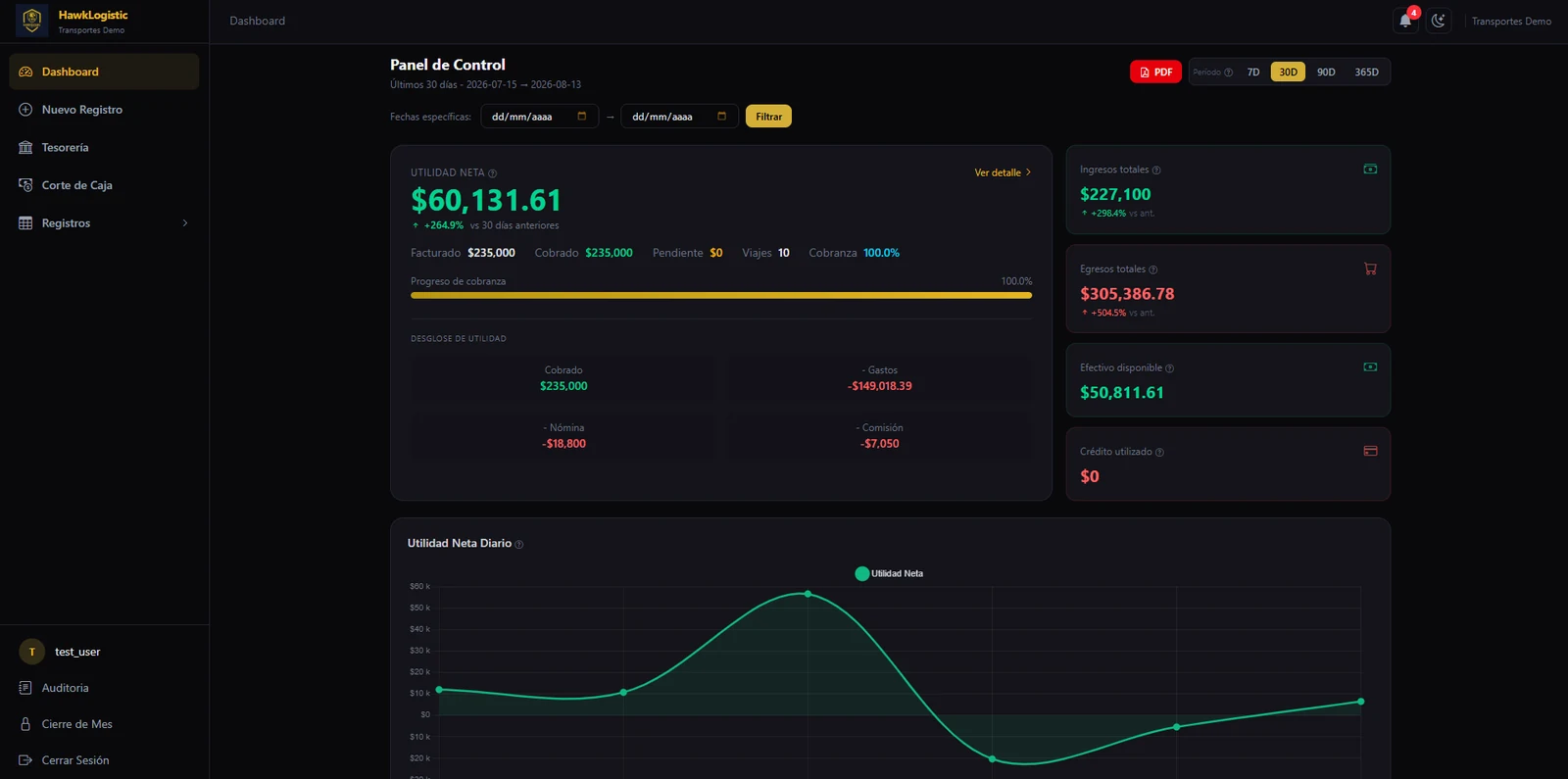Click the Tesorería bank icon
The image size is (1568, 779).
(25, 147)
